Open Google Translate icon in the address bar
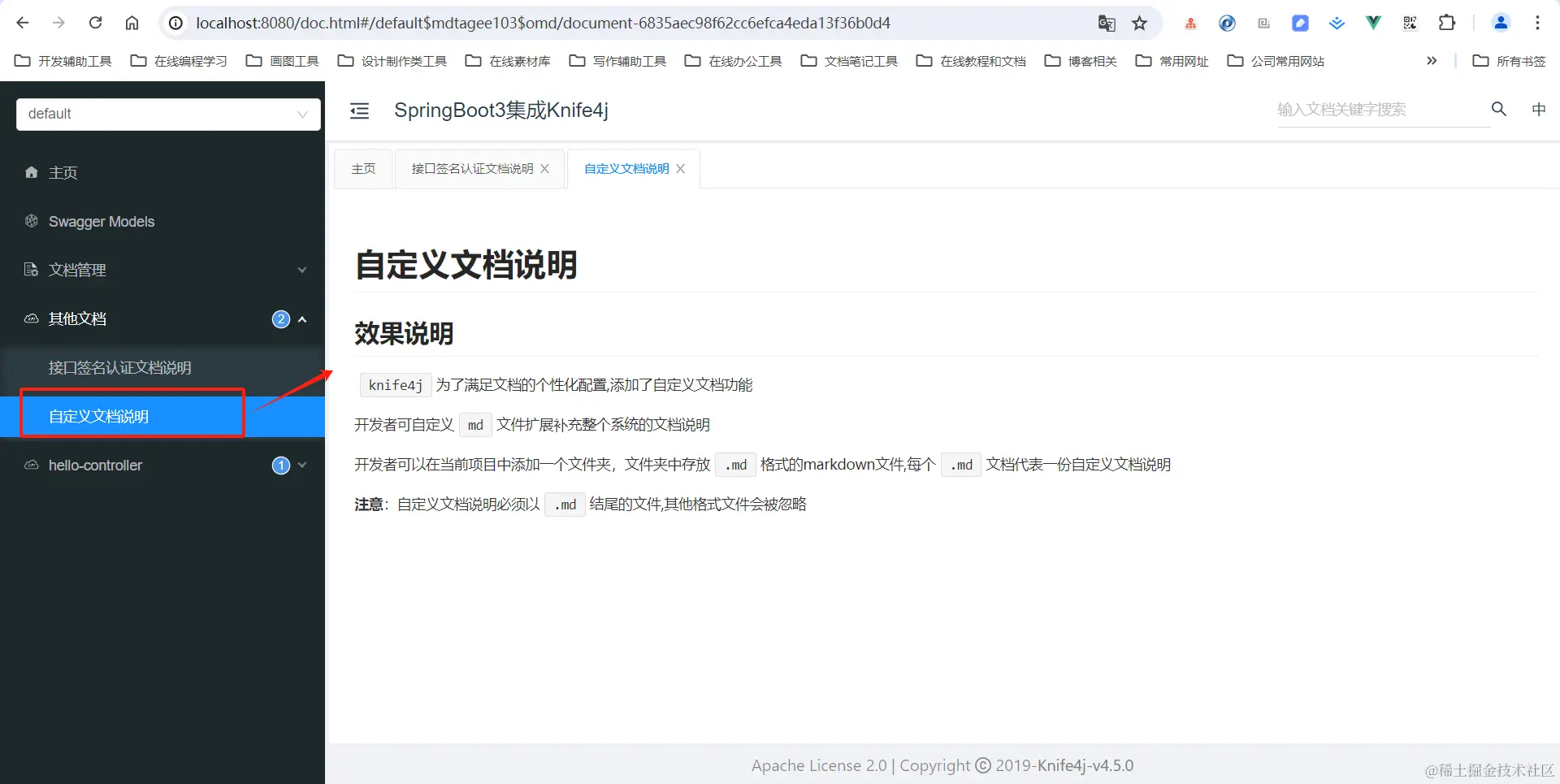This screenshot has width=1560, height=784. tap(1107, 23)
